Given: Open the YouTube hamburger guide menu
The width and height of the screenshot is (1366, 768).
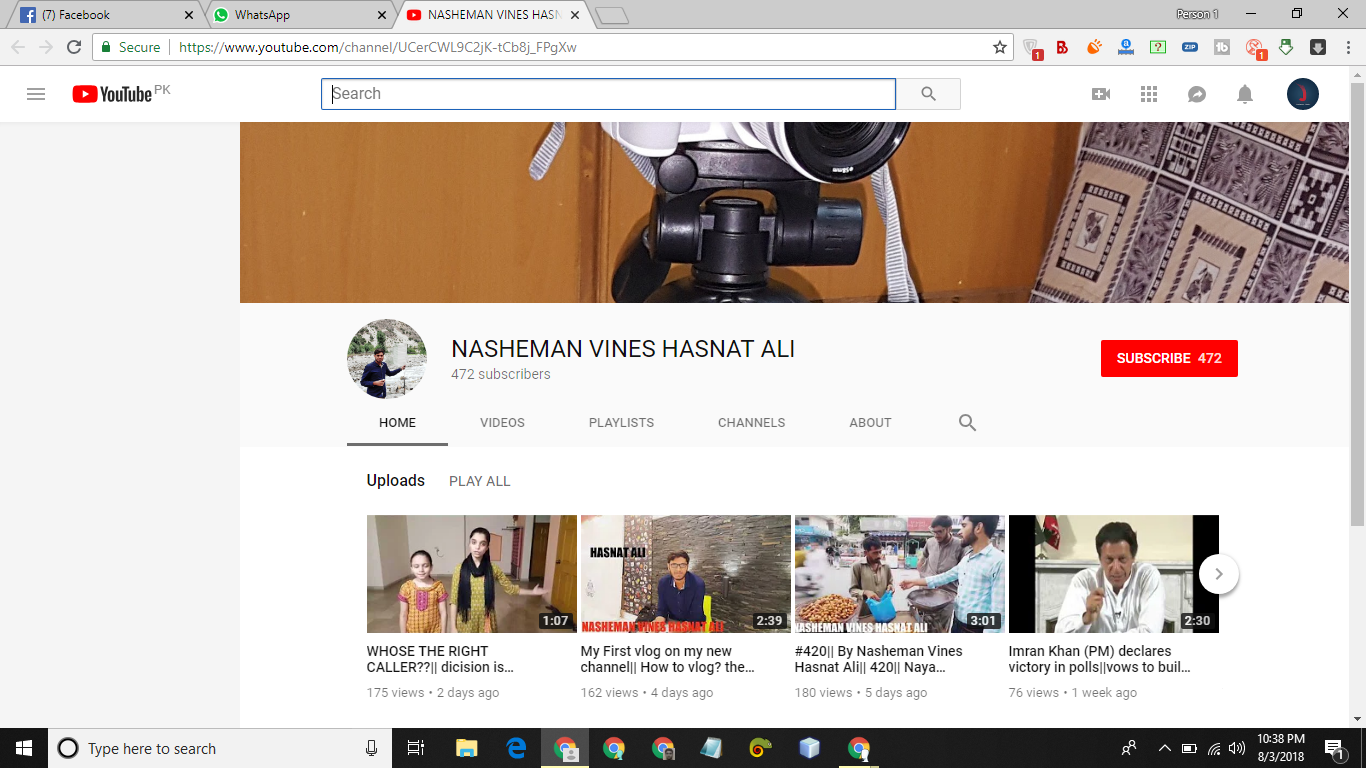Looking at the screenshot, I should (x=36, y=94).
